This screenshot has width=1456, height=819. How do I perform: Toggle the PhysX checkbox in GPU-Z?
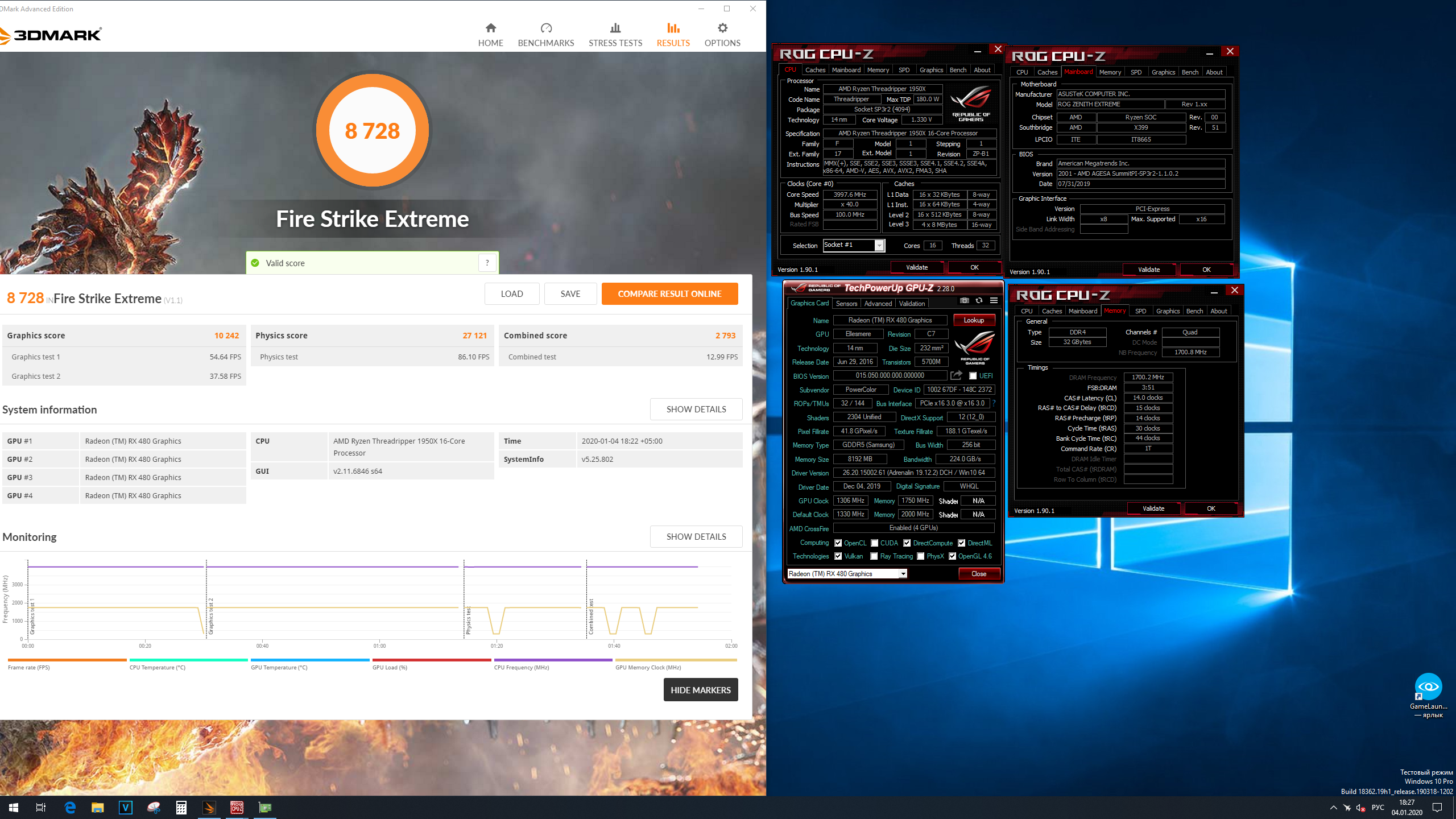pyautogui.click(x=920, y=556)
